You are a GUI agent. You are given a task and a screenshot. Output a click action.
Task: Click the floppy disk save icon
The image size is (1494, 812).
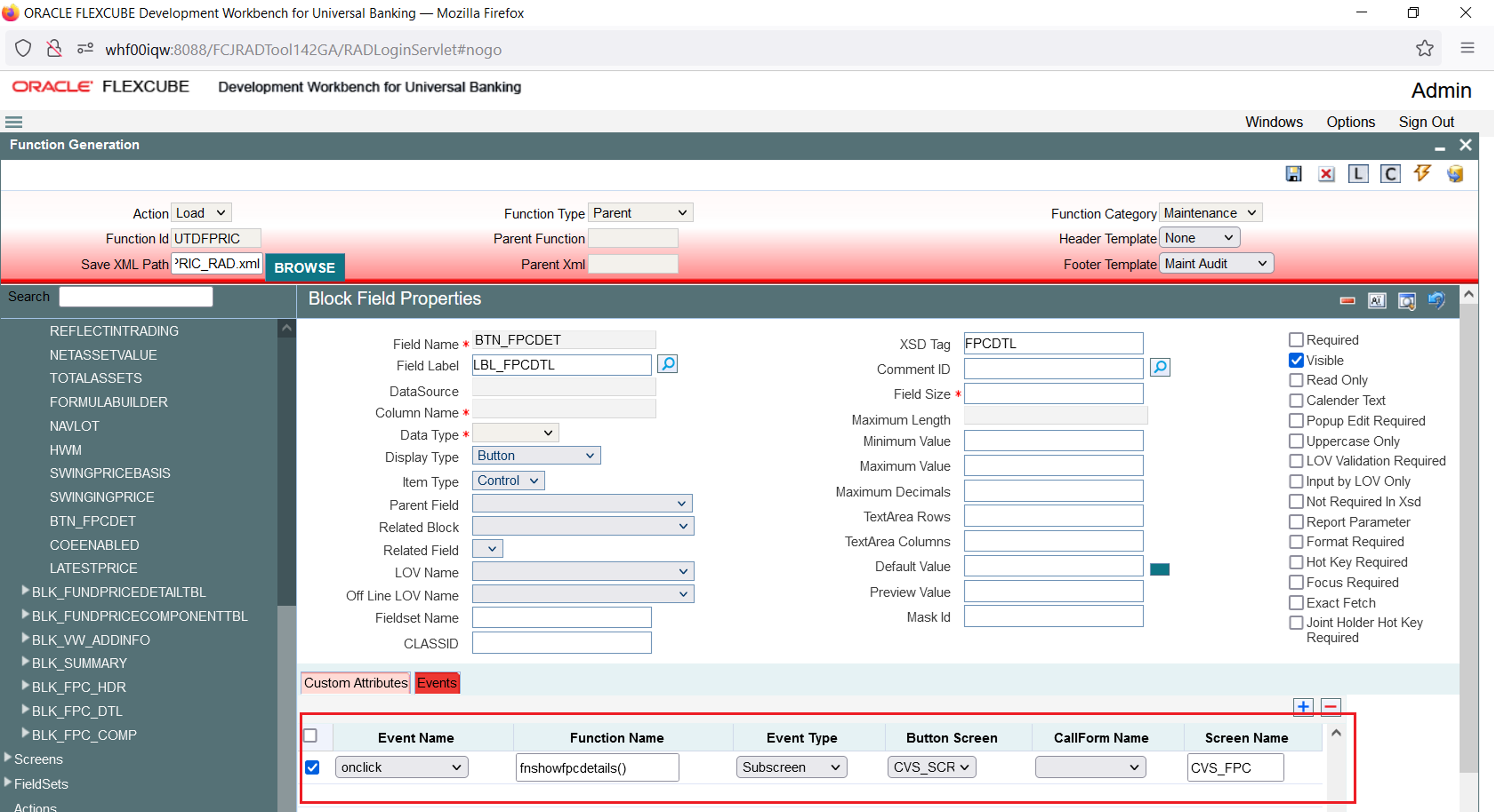[1293, 174]
